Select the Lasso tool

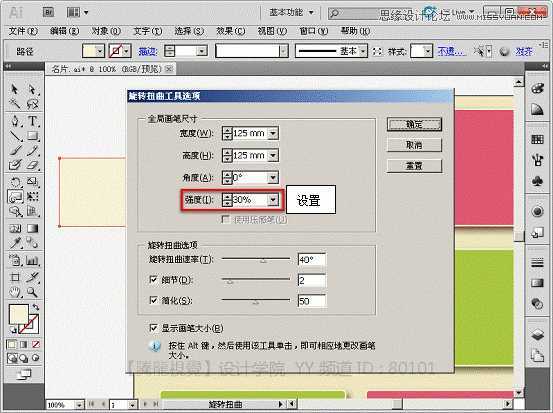[x=32, y=104]
